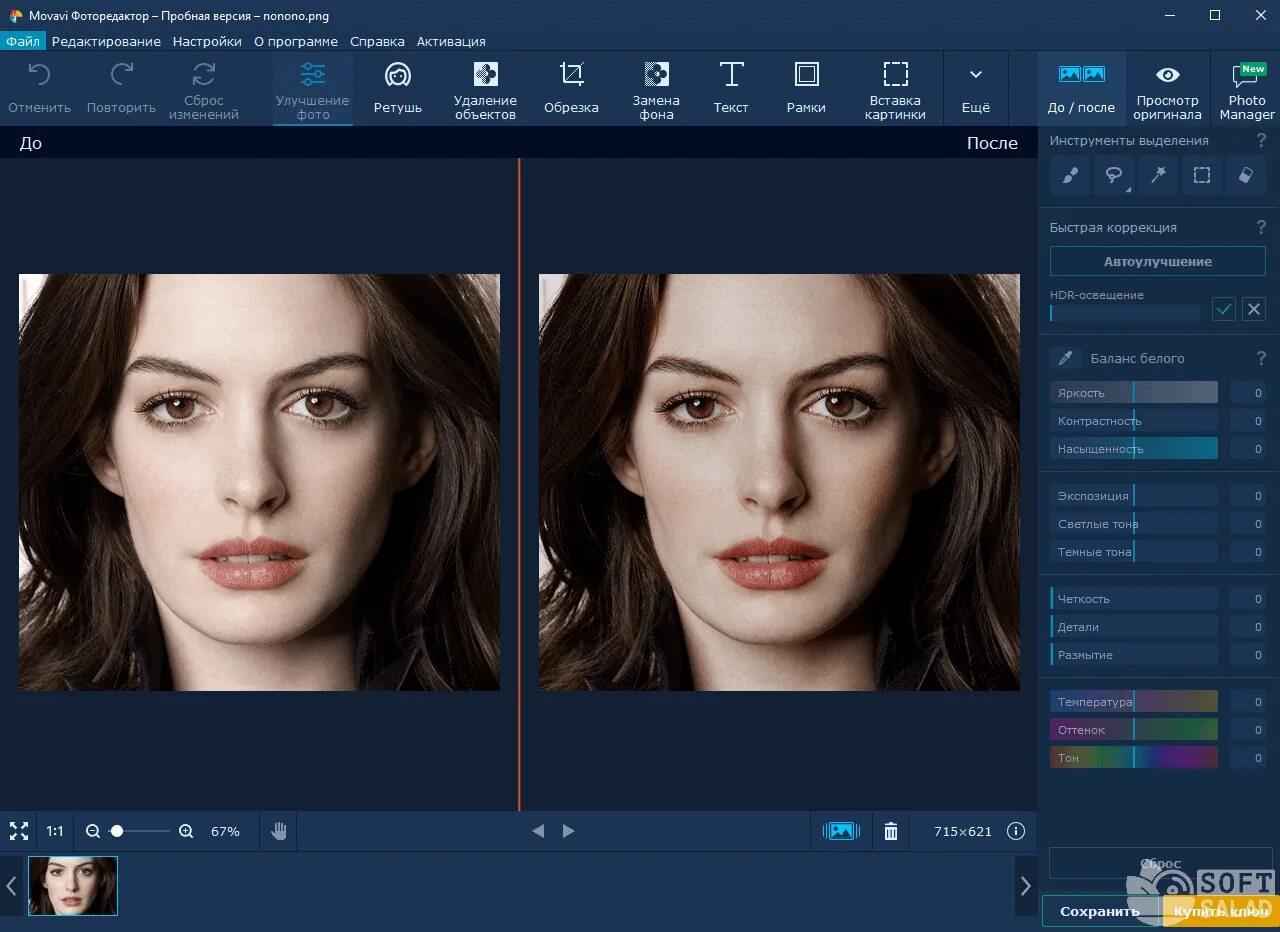Select the Crop (Обрезка) tool
The image size is (1280, 932).
[571, 88]
